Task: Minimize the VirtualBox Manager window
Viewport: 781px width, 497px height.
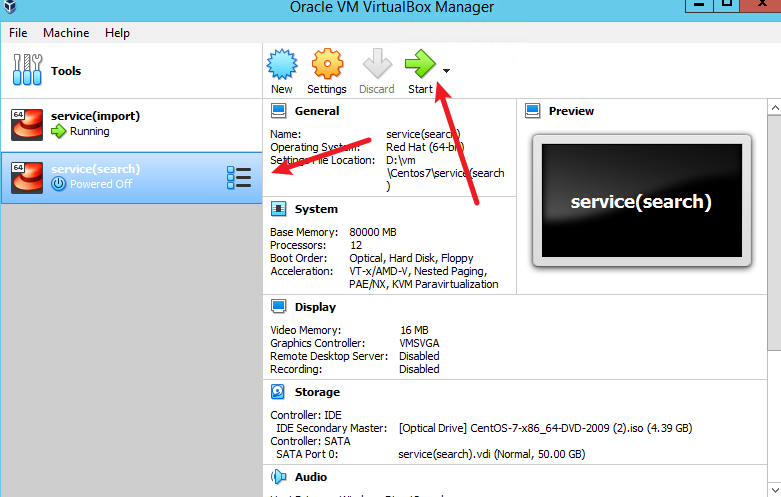Action: click(699, 5)
